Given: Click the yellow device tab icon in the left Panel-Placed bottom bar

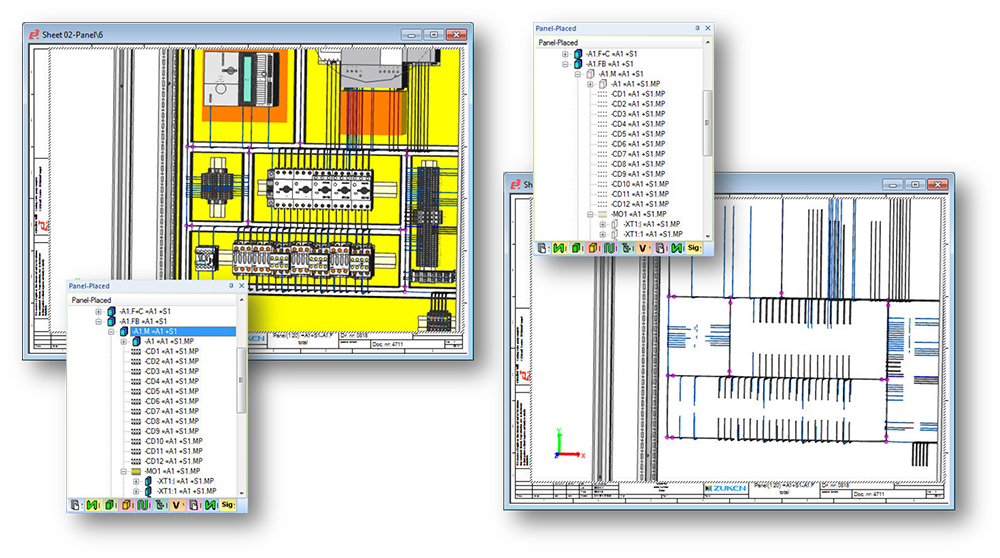Looking at the screenshot, I should coord(126,505).
